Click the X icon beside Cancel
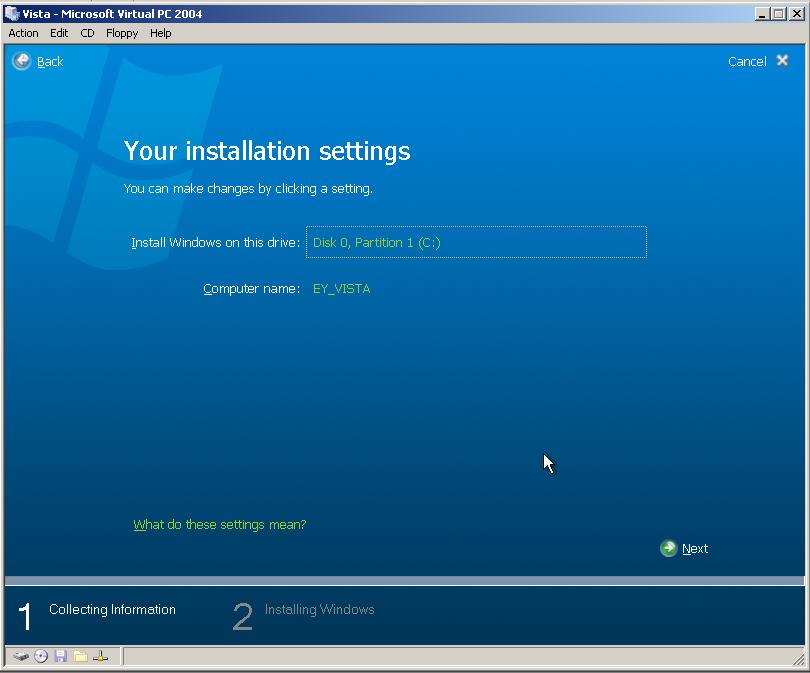The width and height of the screenshot is (810, 673). (782, 61)
